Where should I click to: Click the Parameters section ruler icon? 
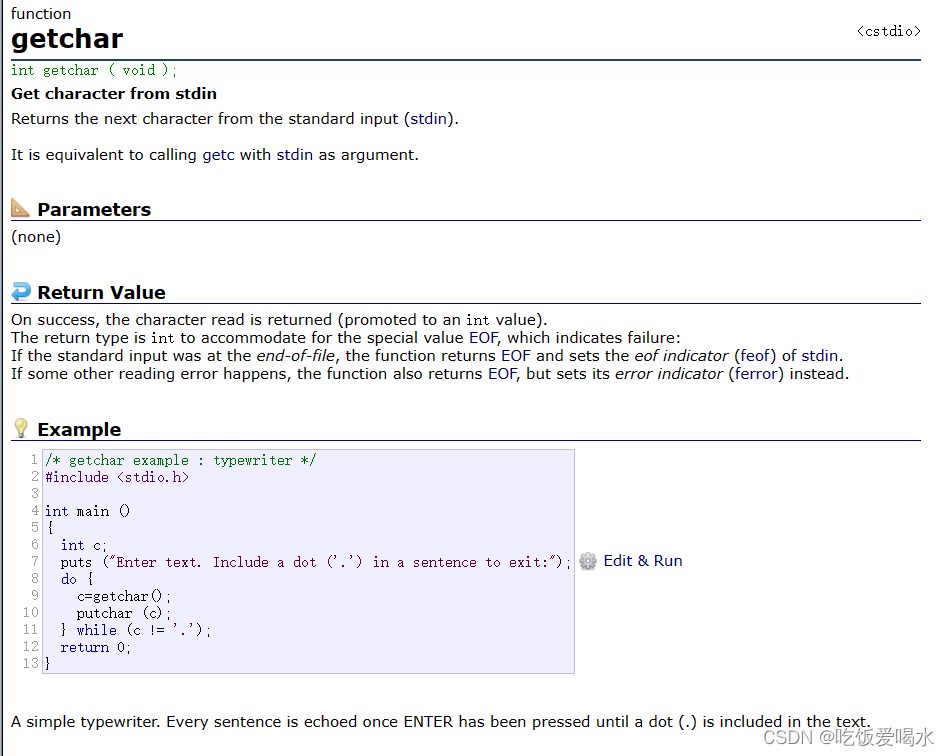coord(20,208)
